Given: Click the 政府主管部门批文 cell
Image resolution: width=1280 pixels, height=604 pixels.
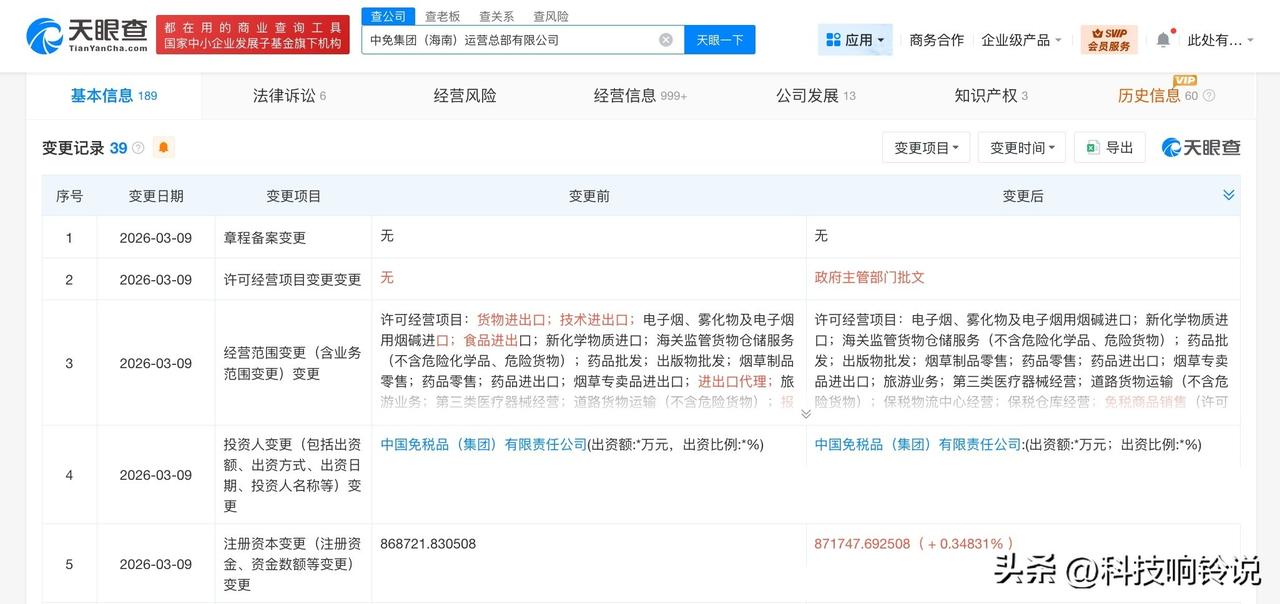Looking at the screenshot, I should pyautogui.click(x=870, y=278).
